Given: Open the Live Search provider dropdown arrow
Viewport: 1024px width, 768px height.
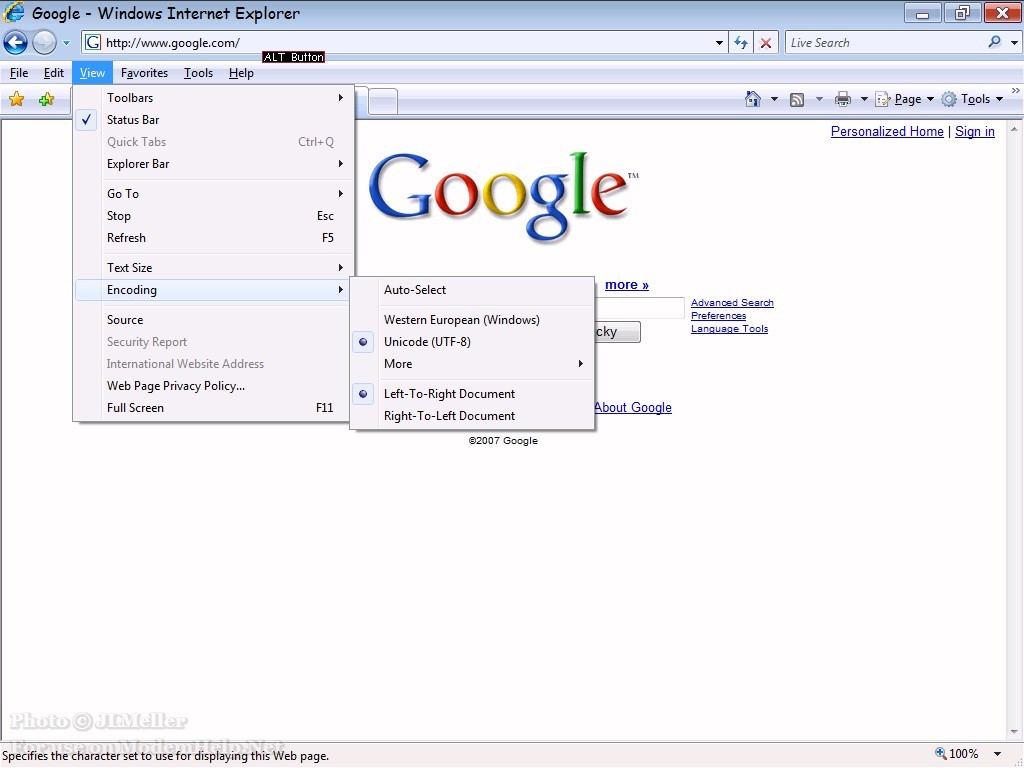Looking at the screenshot, I should coord(1014,43).
